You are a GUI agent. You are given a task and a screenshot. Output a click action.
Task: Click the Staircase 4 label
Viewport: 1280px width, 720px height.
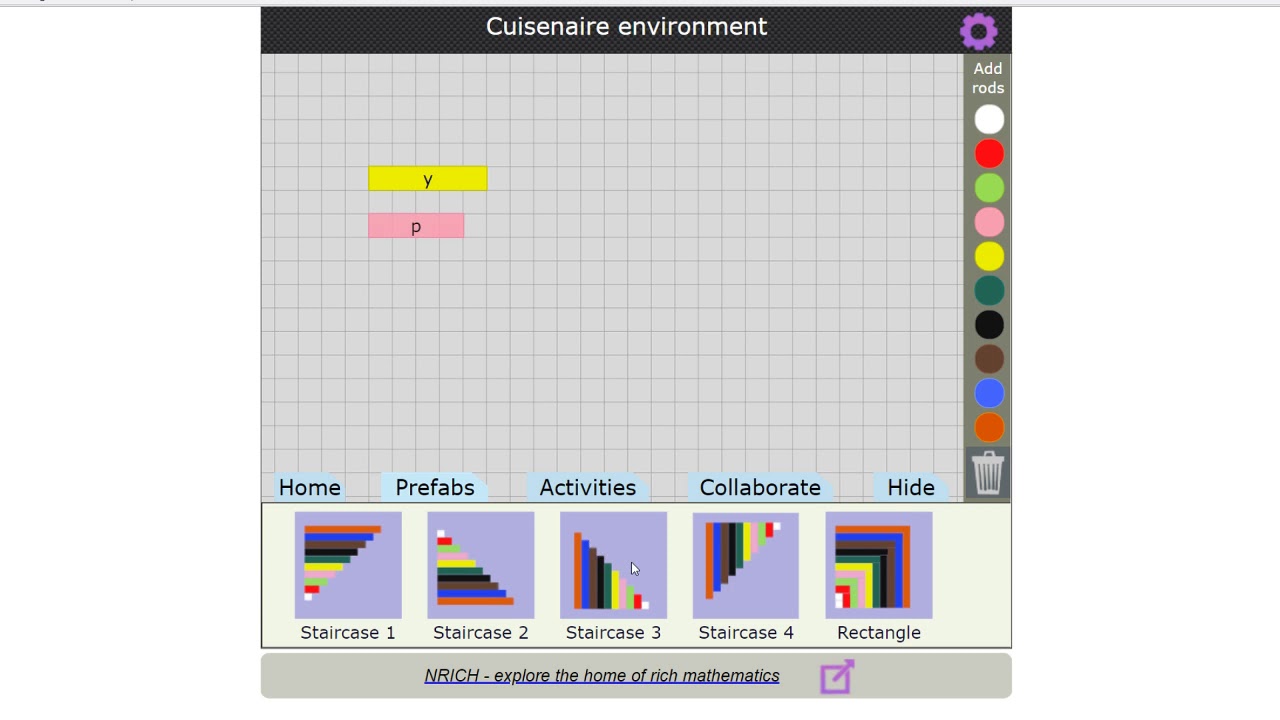click(746, 632)
